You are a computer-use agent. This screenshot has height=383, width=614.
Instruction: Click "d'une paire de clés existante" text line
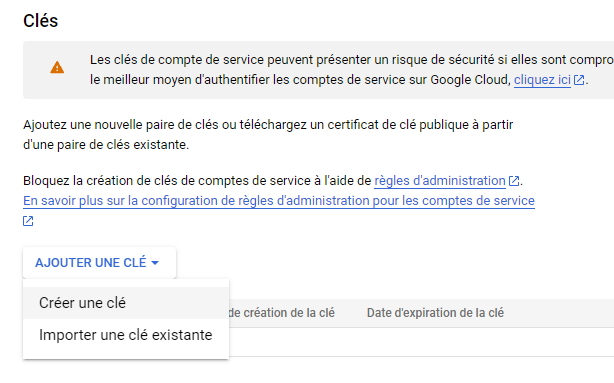click(x=106, y=145)
